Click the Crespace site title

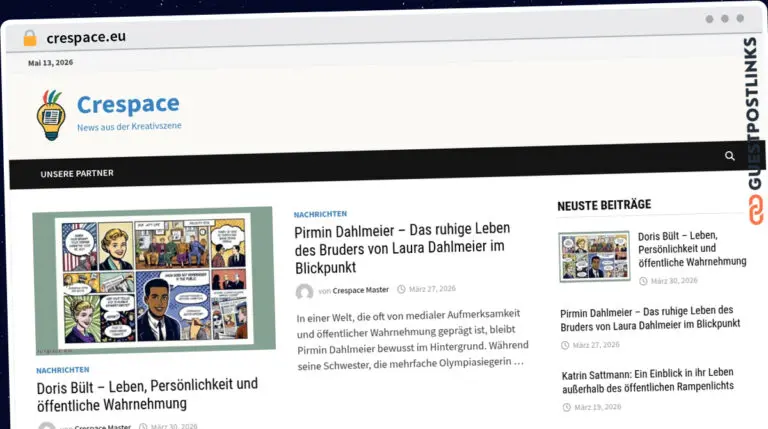[x=128, y=104]
